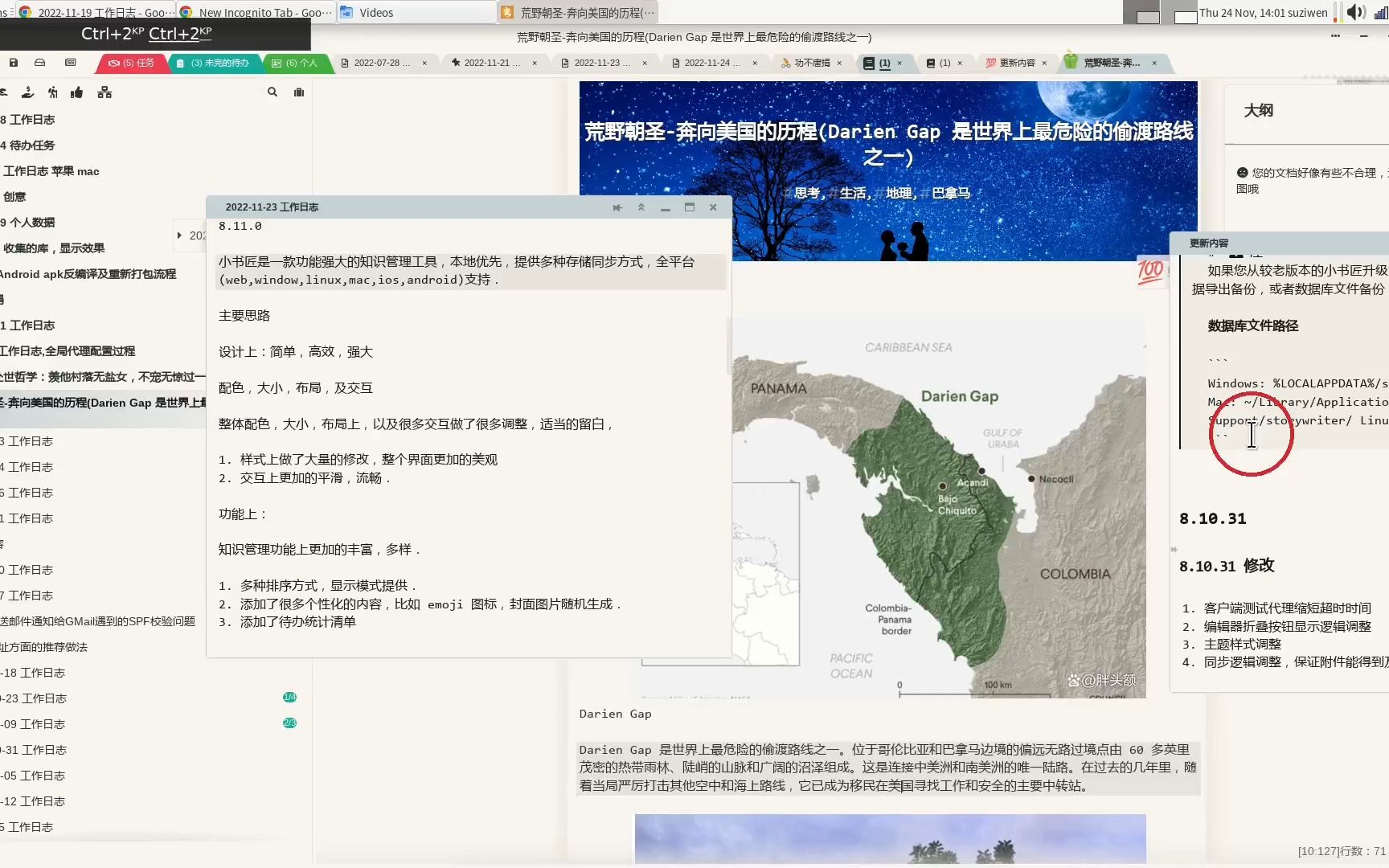
Task: Open 址方面的推荐做法 note in sidebar
Action: point(43,647)
